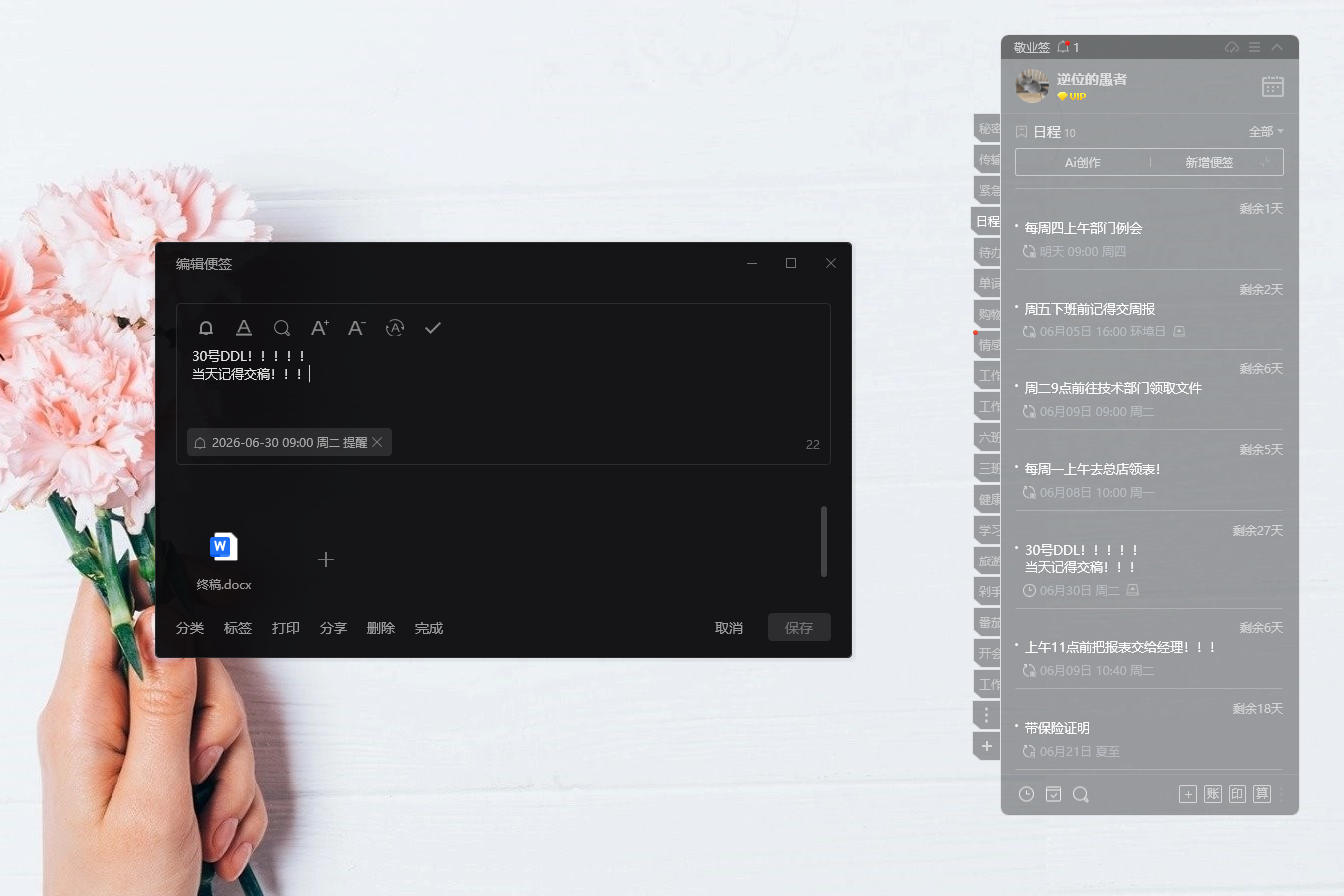1344x896 pixels.
Task: Select the 学习 category tab
Action: pos(988,530)
